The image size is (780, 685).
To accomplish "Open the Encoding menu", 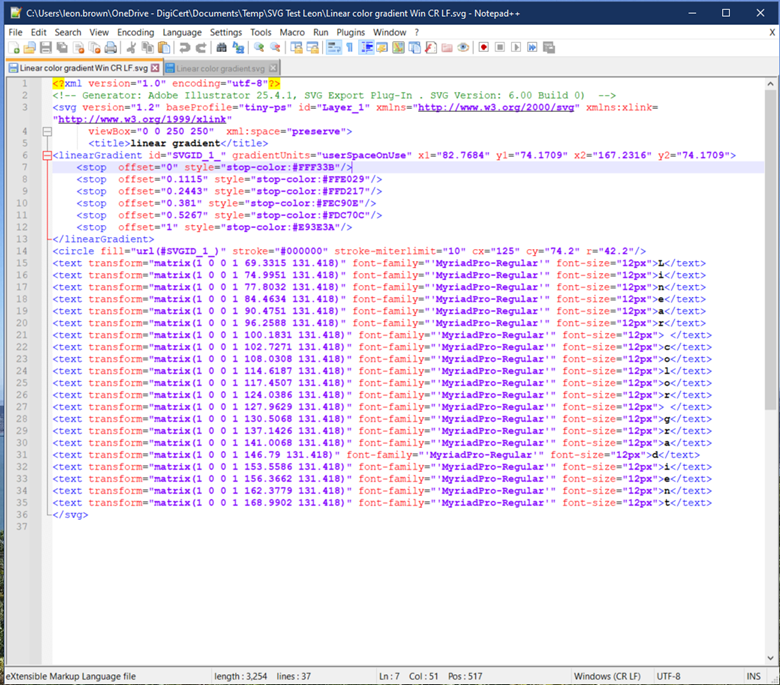I will tap(135, 32).
